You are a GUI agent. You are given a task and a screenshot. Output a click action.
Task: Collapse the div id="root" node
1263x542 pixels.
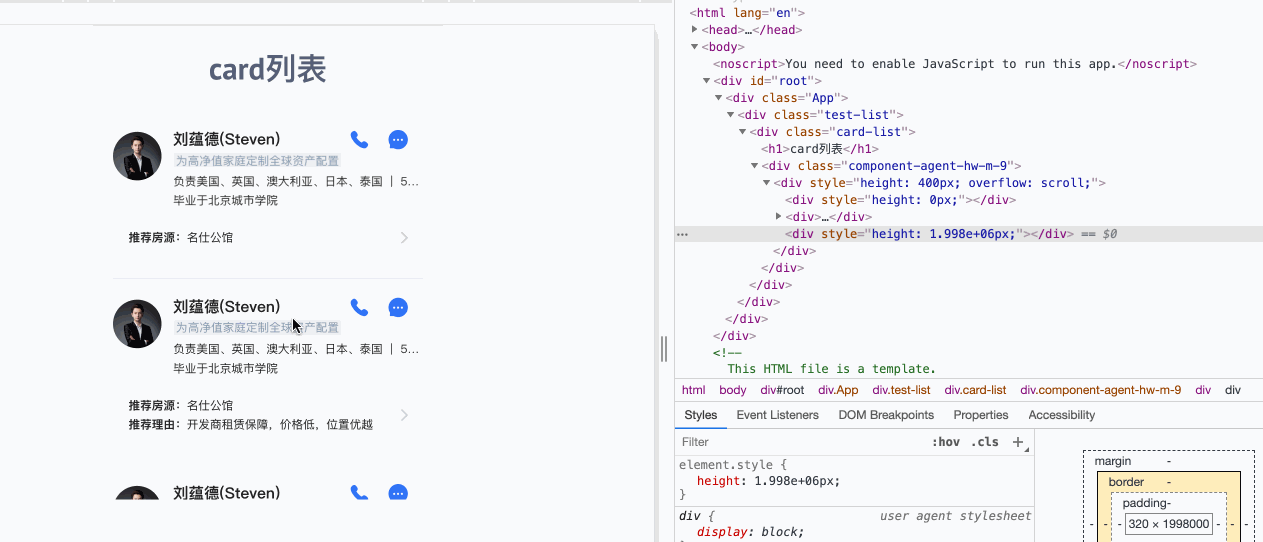click(x=706, y=81)
